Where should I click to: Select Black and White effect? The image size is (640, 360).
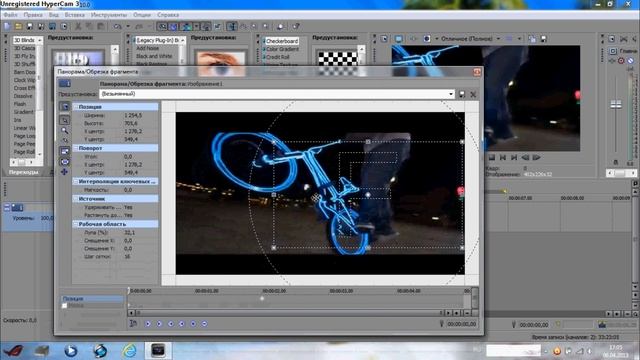(x=154, y=56)
